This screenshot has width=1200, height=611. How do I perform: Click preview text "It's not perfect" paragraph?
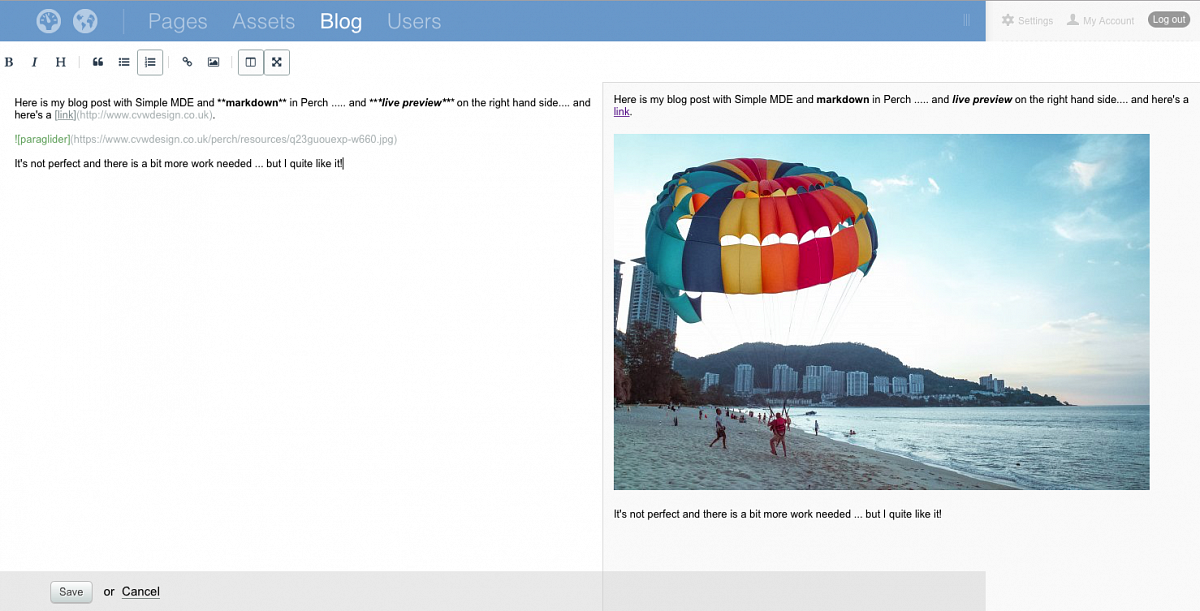778,514
